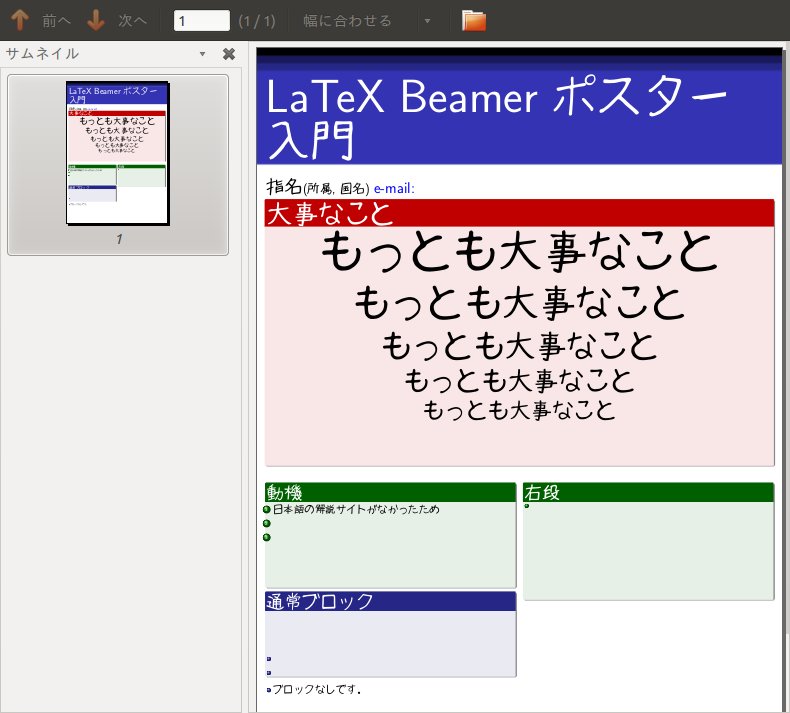This screenshot has height=713, width=790.
Task: Click the LaTeX Beamer ポスター入門 title
Action: pos(496,117)
